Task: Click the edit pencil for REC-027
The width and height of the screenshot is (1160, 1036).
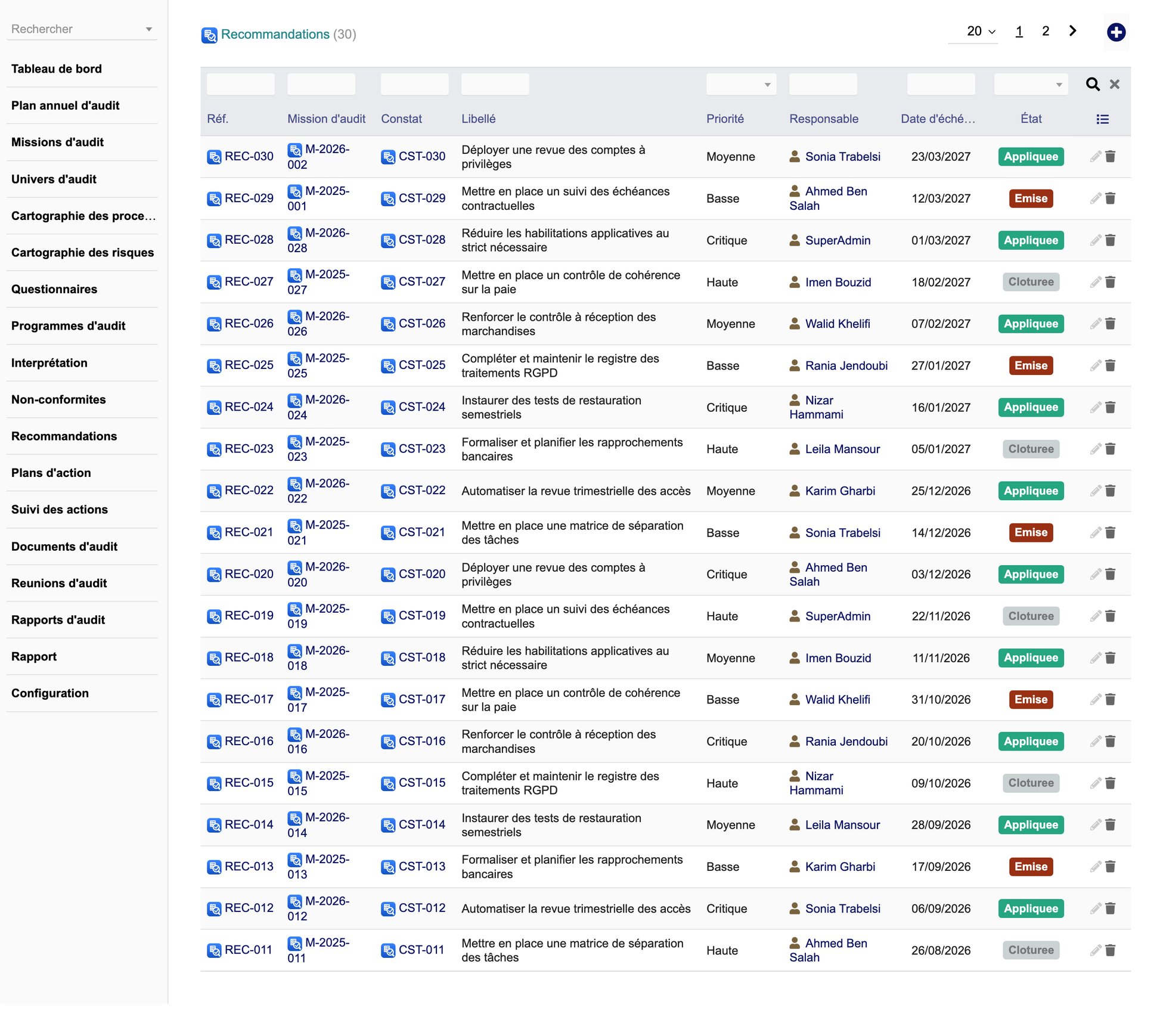Action: (1095, 282)
